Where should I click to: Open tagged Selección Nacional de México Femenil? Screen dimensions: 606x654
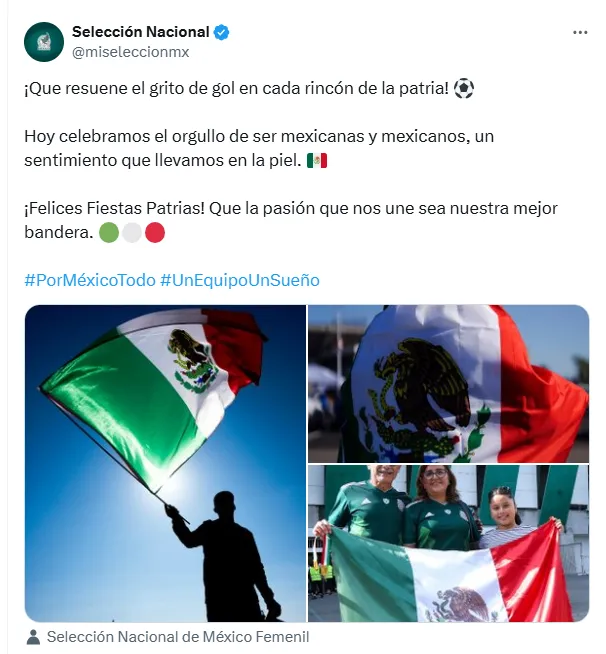coord(178,637)
